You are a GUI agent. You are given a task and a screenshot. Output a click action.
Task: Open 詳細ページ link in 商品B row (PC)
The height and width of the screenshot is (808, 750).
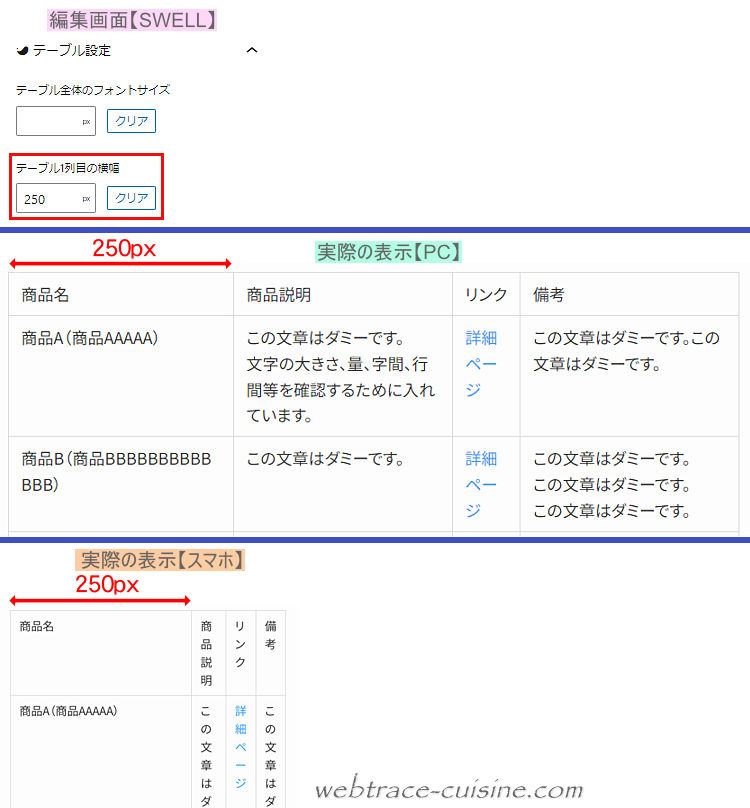(481, 484)
